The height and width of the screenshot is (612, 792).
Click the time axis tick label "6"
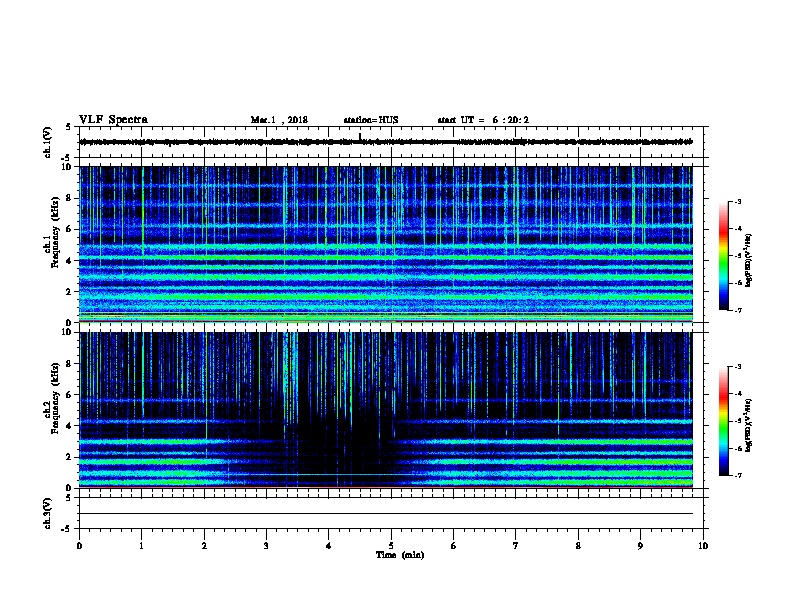pos(454,546)
